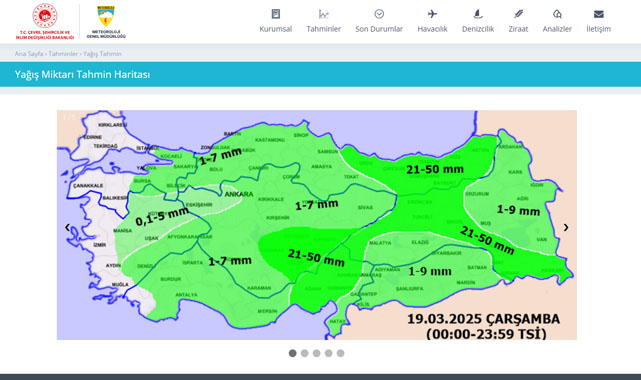Open the Havacılık airplane icon
This screenshot has width=641, height=380.
432,14
